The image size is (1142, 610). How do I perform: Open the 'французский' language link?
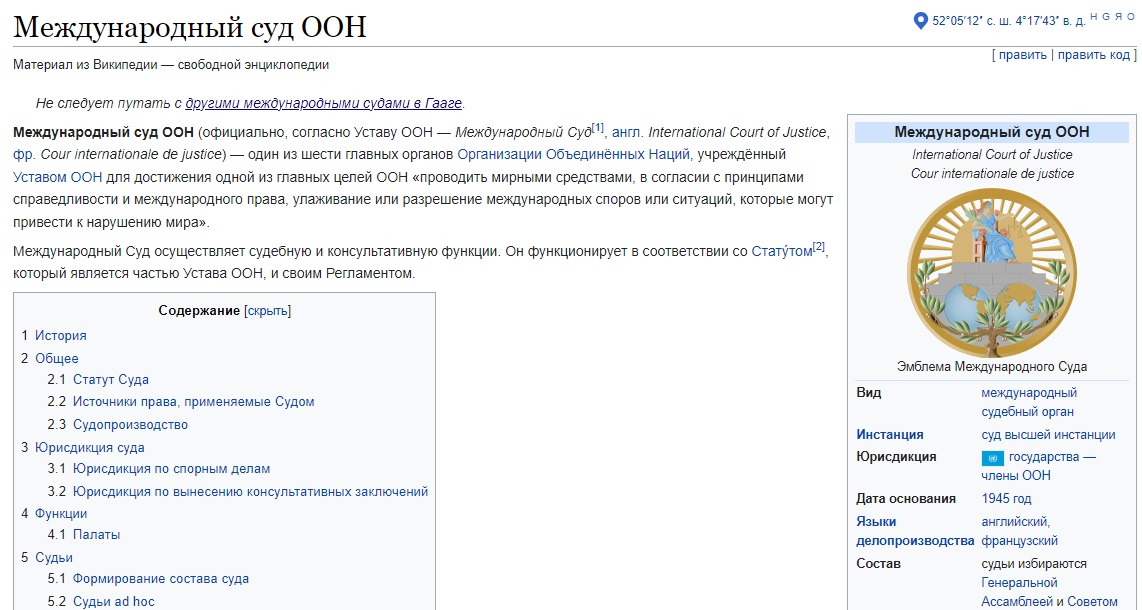[1019, 541]
